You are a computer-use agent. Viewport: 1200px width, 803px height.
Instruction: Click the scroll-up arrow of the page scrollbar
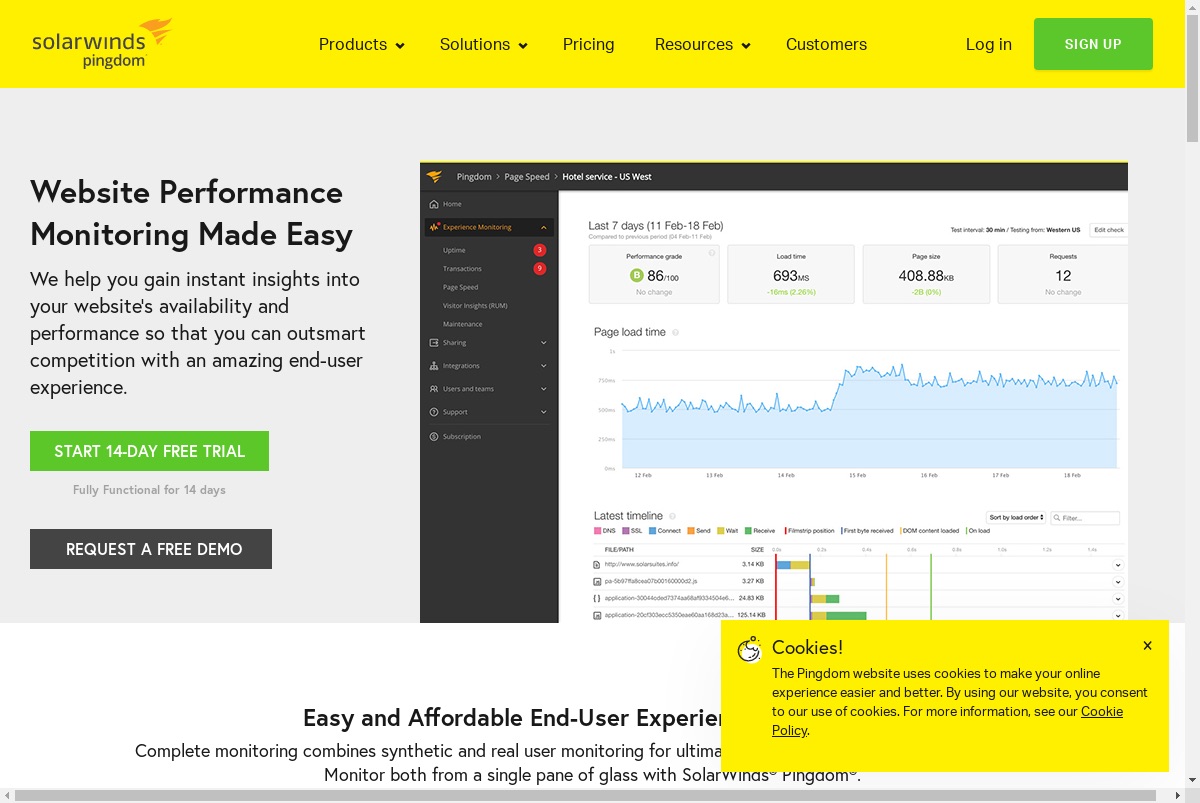(x=1192, y=8)
